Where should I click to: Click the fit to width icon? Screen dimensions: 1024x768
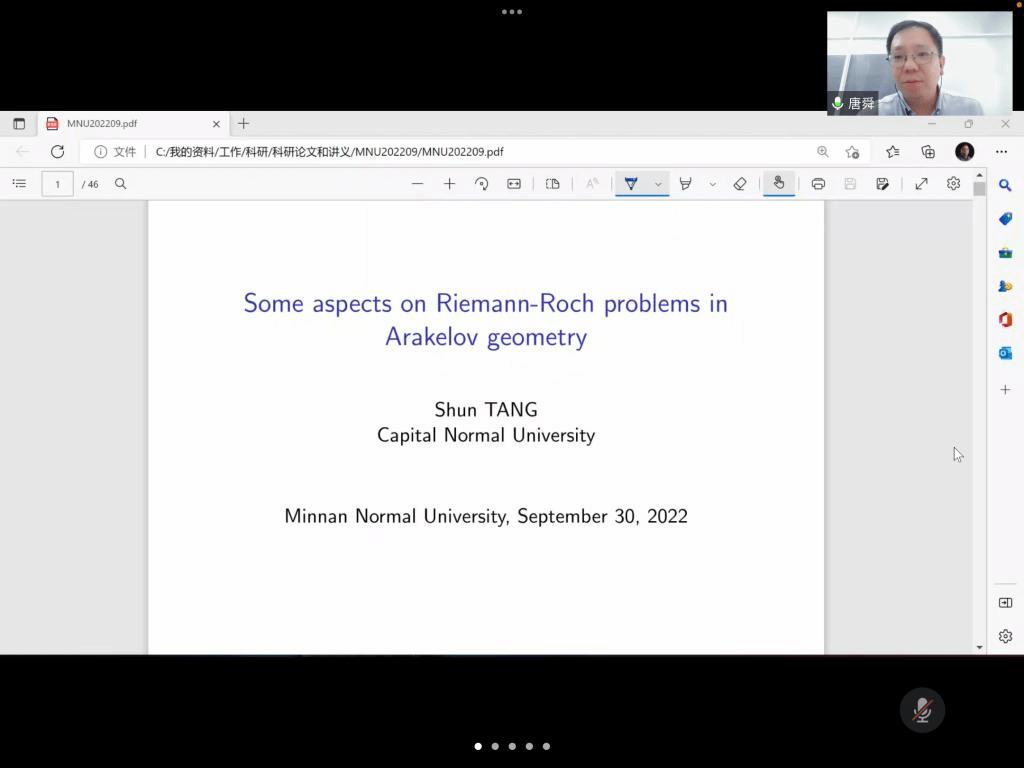coord(514,184)
